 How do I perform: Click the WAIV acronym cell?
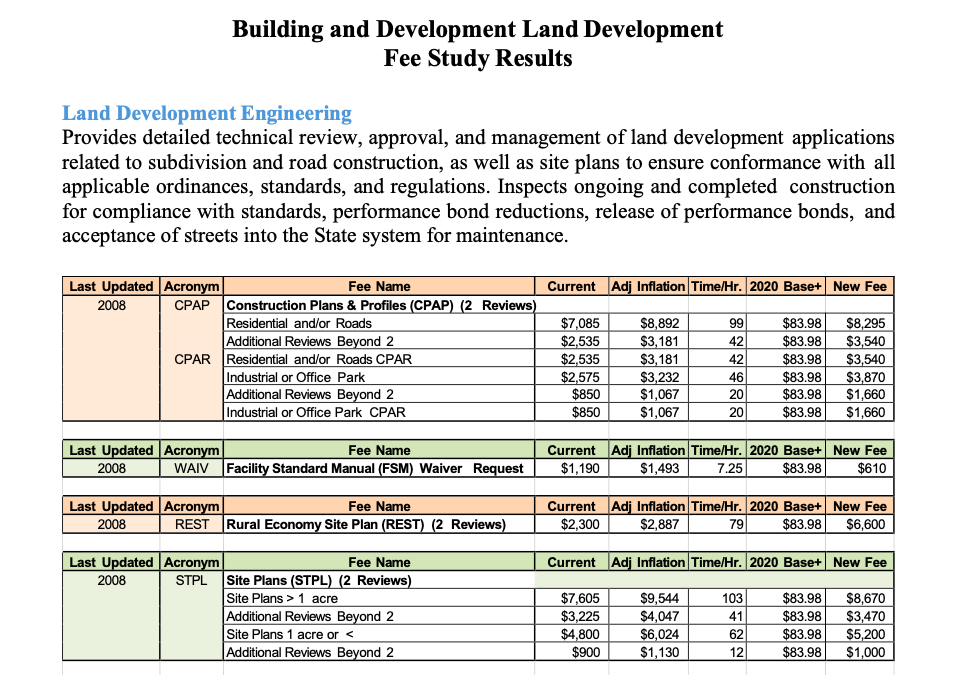pos(191,468)
